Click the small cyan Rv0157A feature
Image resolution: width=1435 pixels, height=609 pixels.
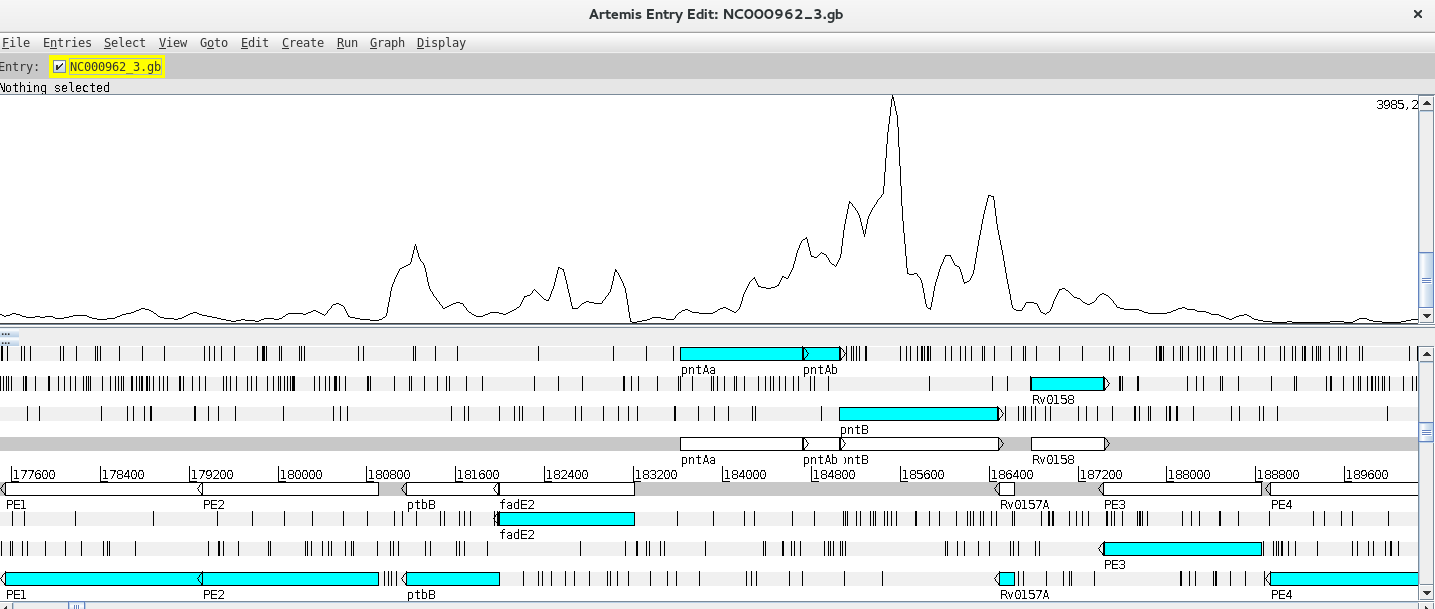pyautogui.click(x=1007, y=579)
